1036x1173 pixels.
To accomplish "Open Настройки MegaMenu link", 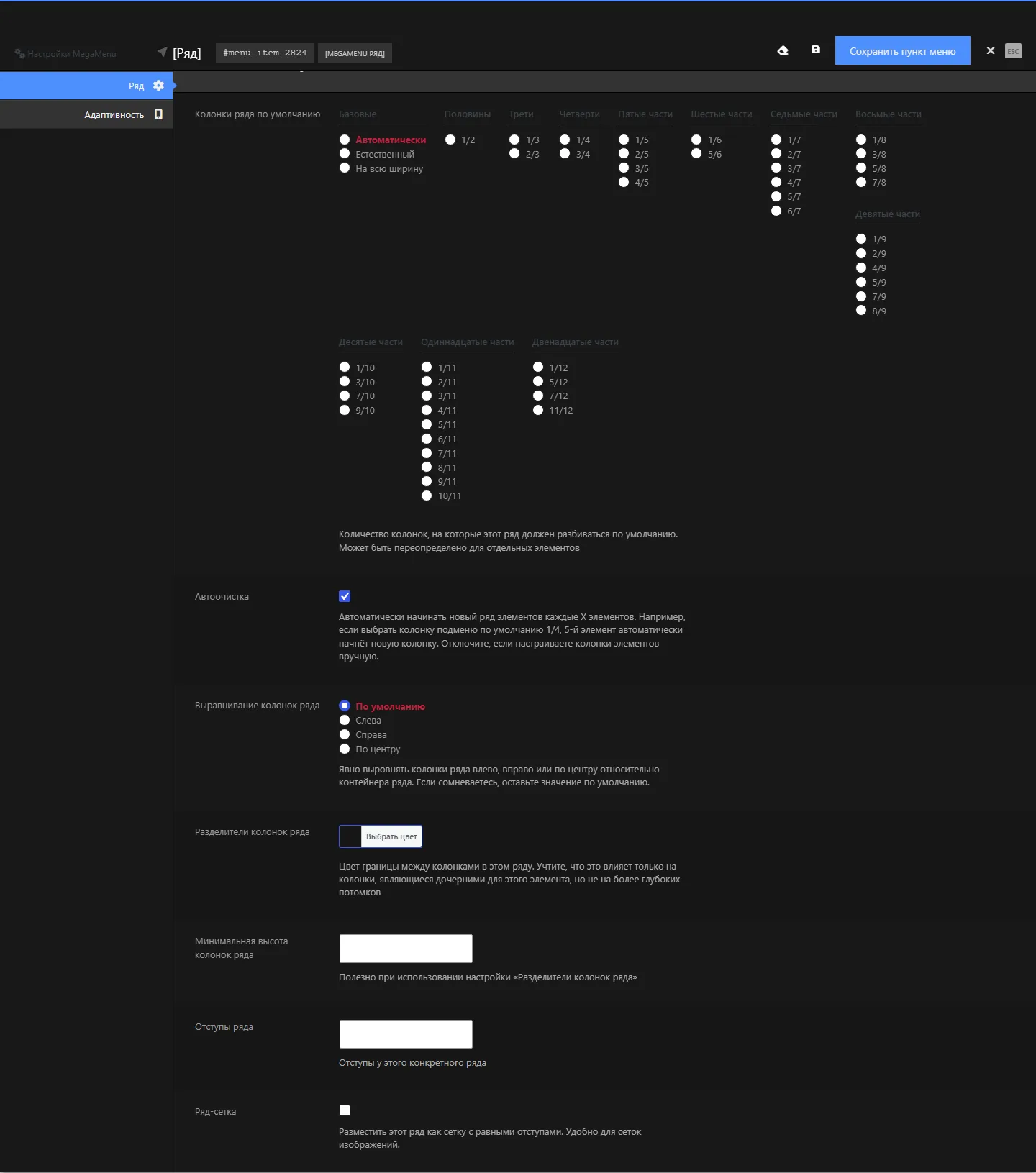I will [65, 53].
